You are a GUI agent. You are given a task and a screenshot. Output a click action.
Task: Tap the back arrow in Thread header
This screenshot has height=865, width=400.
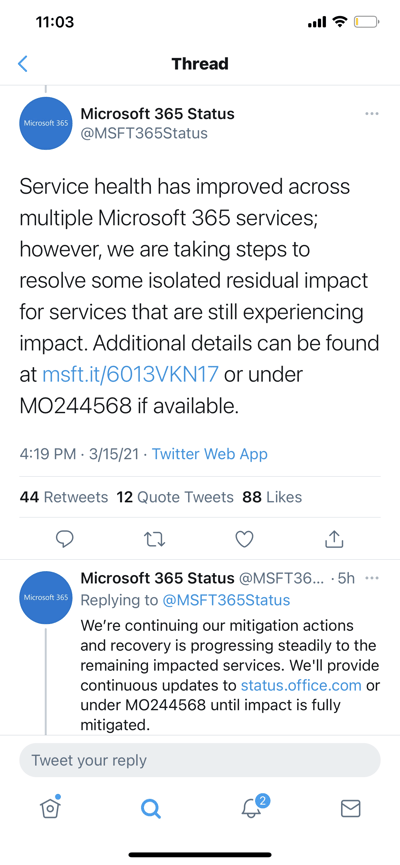[23, 64]
